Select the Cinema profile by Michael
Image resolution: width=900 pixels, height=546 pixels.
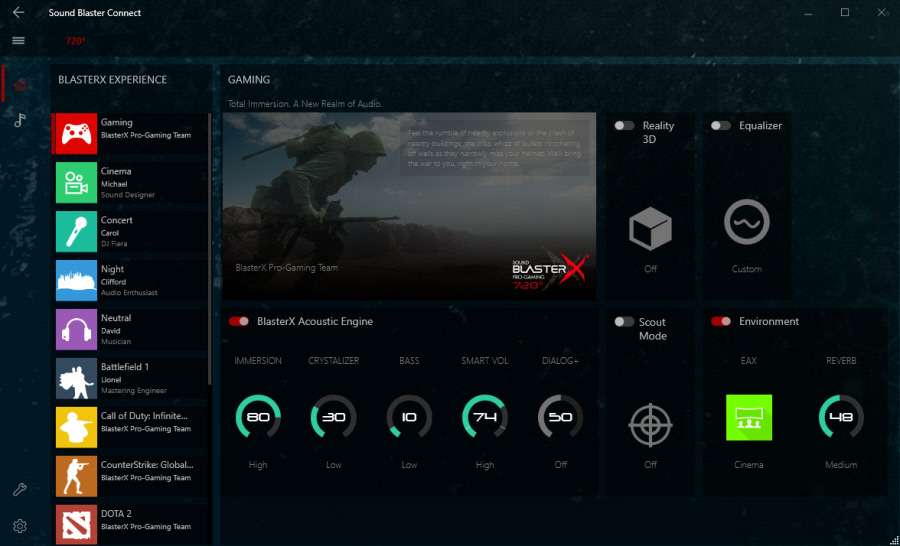coord(130,183)
